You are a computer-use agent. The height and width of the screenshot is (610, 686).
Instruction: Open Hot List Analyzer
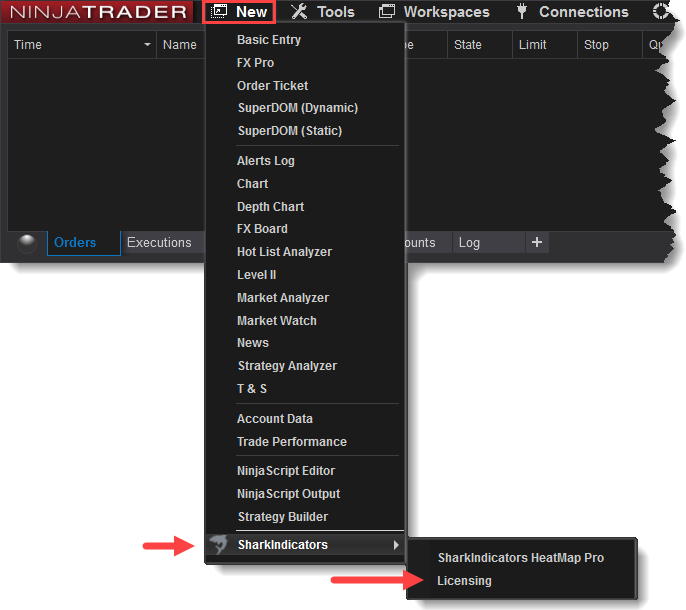click(284, 252)
